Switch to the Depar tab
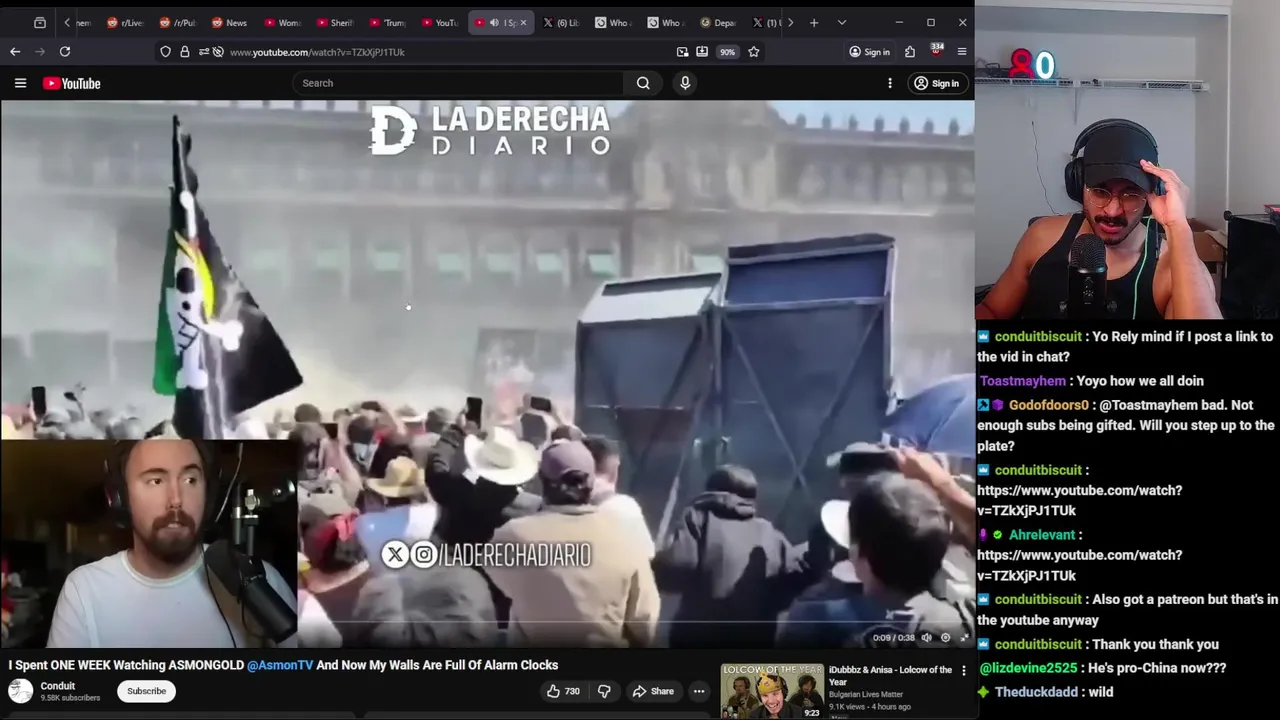Screen dimensions: 1280x720 coord(719,22)
